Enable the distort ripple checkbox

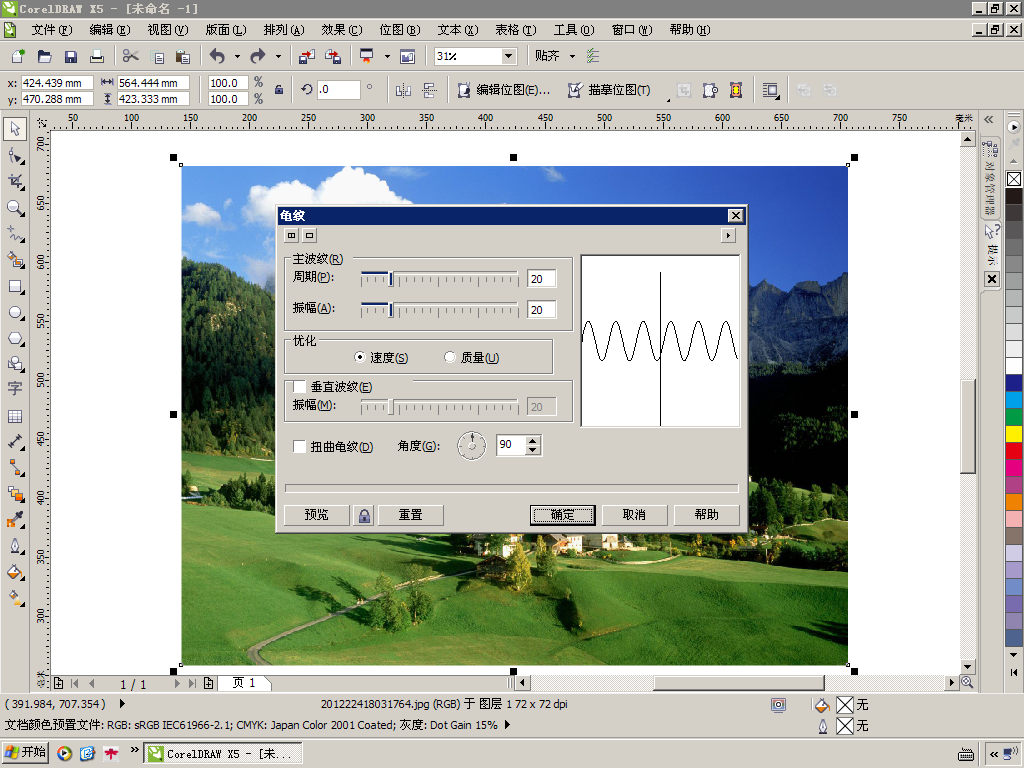tap(299, 447)
